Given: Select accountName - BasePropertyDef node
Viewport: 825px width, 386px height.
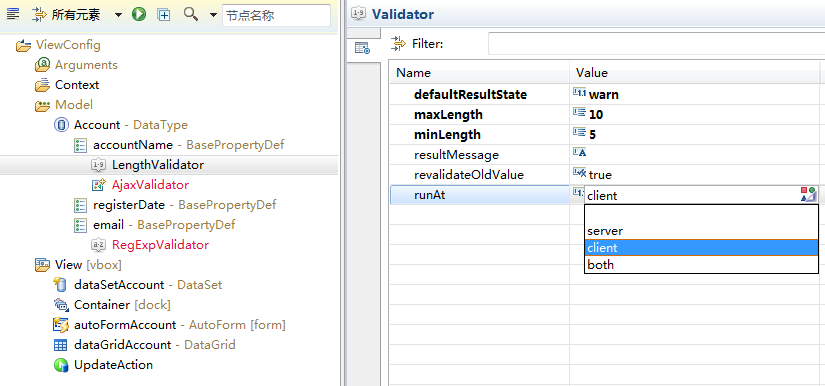Looking at the screenshot, I should pos(188,145).
